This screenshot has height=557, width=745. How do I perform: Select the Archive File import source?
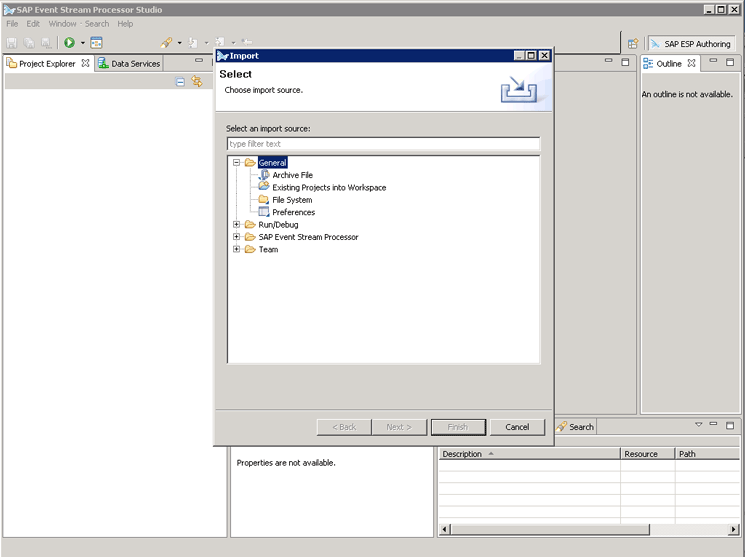(292, 175)
